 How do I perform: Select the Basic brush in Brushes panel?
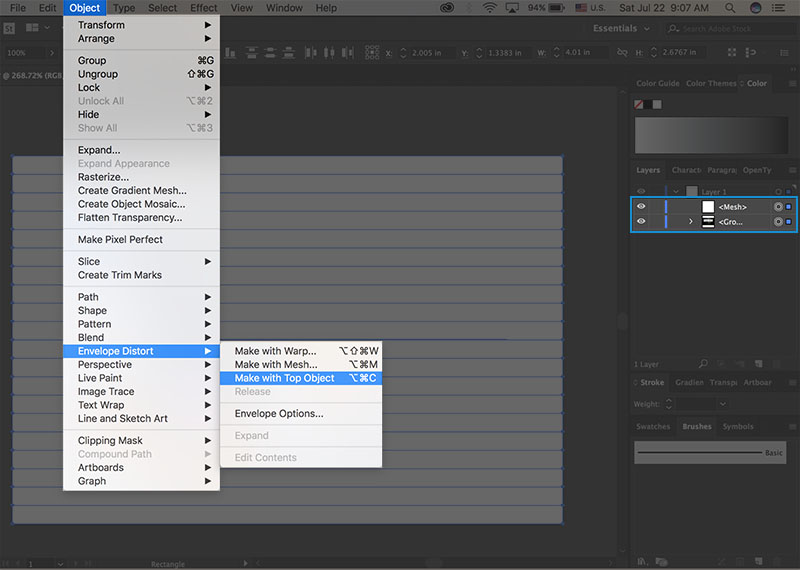click(x=710, y=453)
